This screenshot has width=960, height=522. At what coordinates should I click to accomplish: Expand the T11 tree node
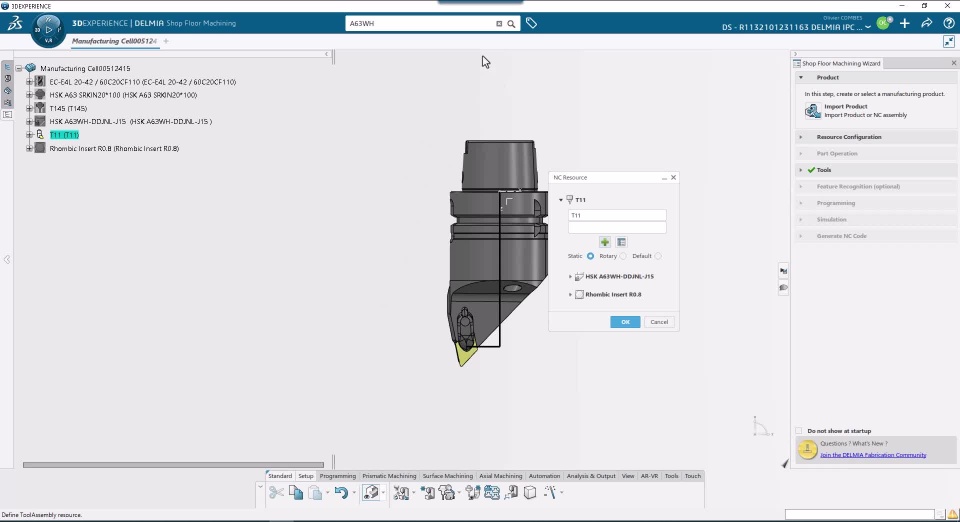[x=29, y=135]
